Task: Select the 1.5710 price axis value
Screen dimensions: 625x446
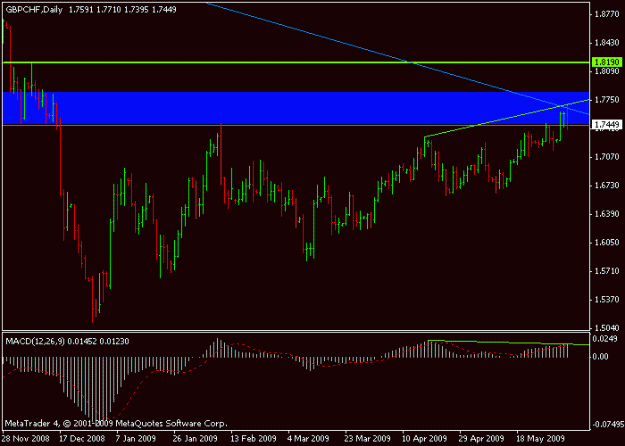Action: point(607,271)
